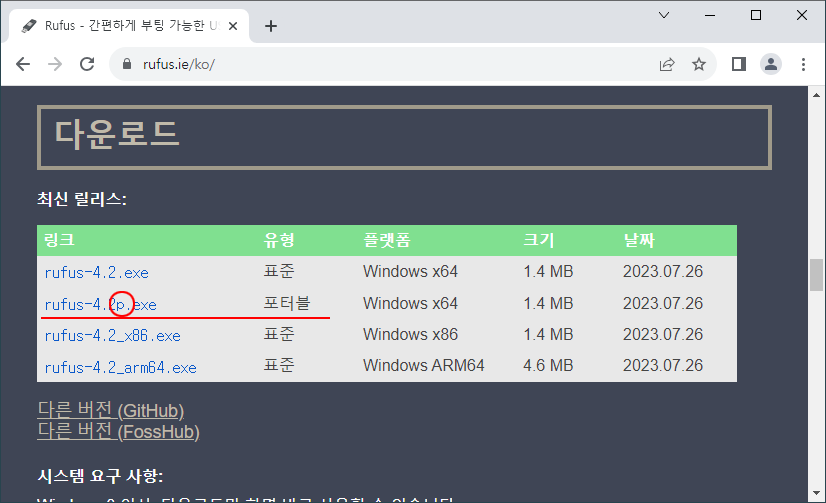Screen dimensions: 826x503
Task: Open the tab search dropdown
Action: (x=664, y=15)
